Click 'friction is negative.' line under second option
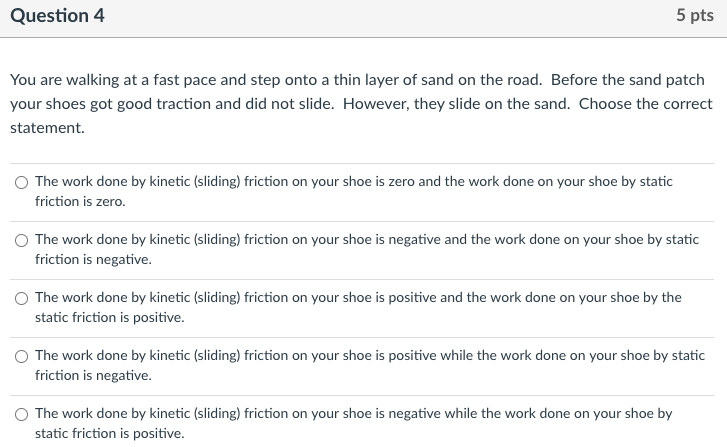Viewport: 727px width, 447px height. [x=93, y=260]
